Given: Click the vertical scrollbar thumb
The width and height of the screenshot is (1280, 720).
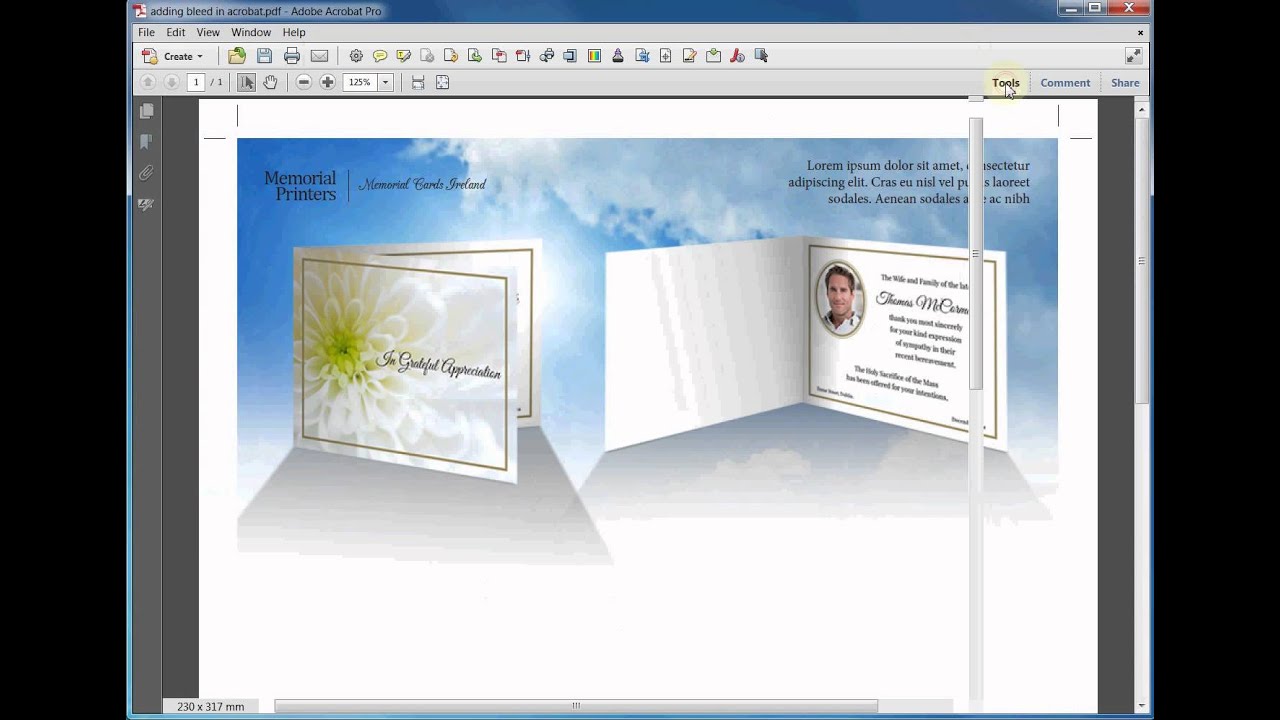Looking at the screenshot, I should click(x=1141, y=260).
